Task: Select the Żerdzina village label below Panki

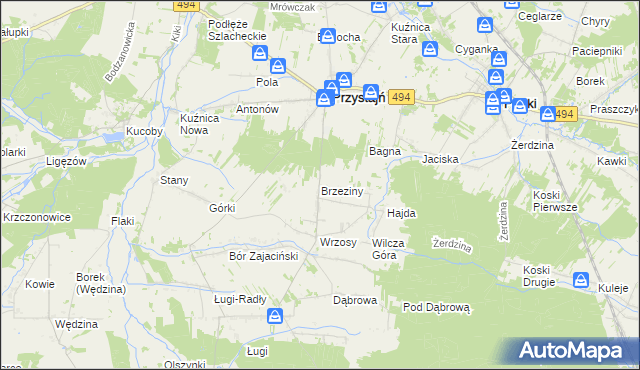Action: pos(532,145)
